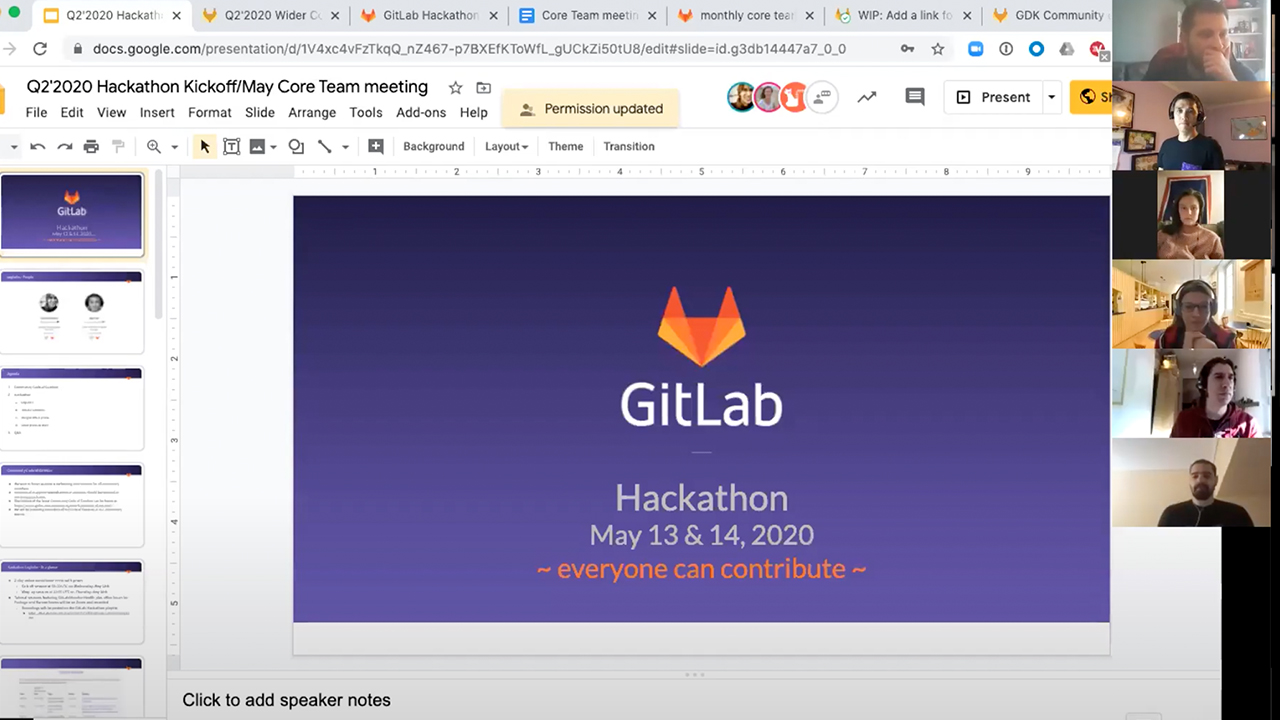This screenshot has width=1280, height=720.
Task: Open the Format menu
Action: [x=209, y=112]
